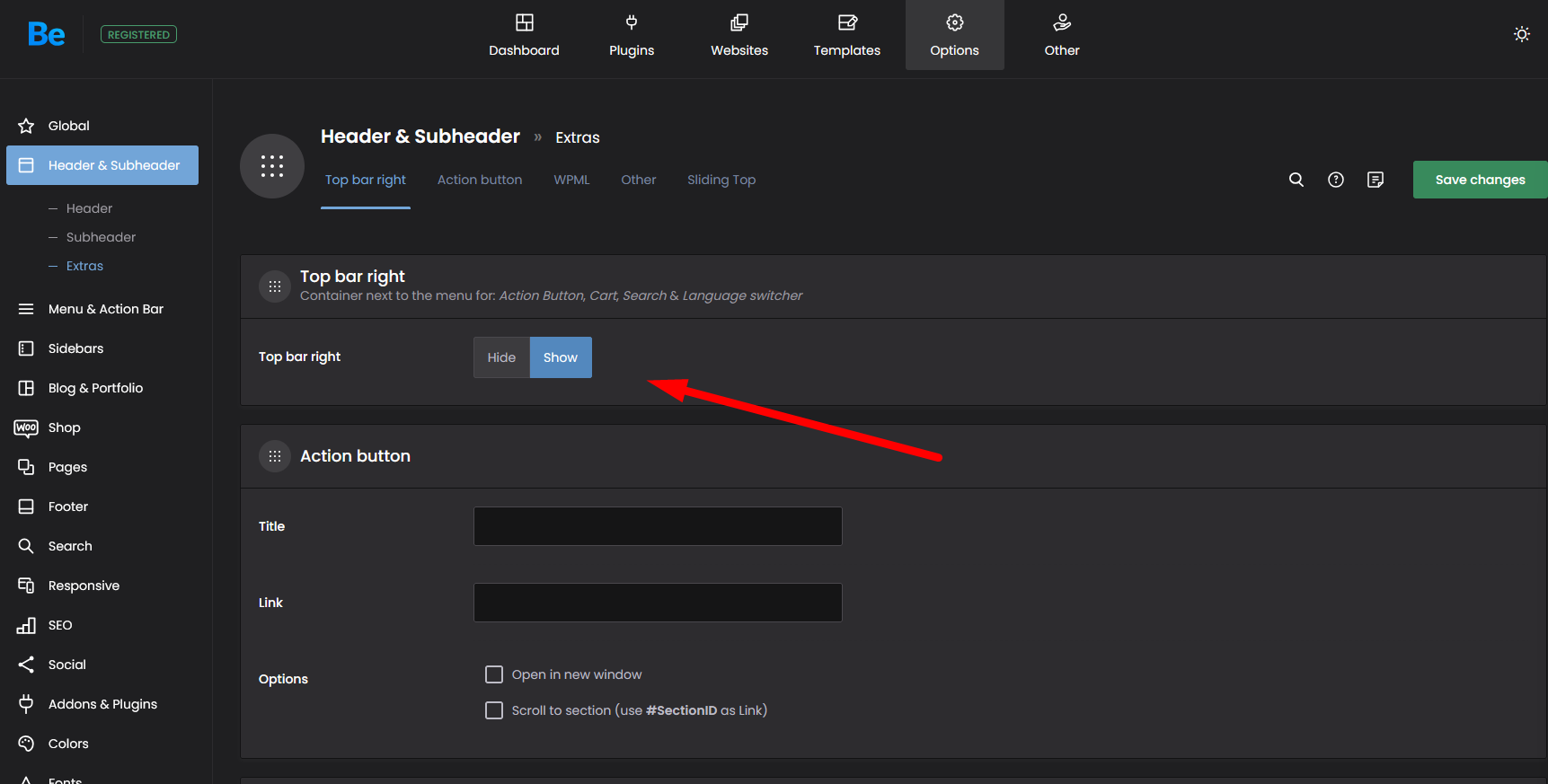
Task: Open the Header sub-item
Action: (x=89, y=208)
